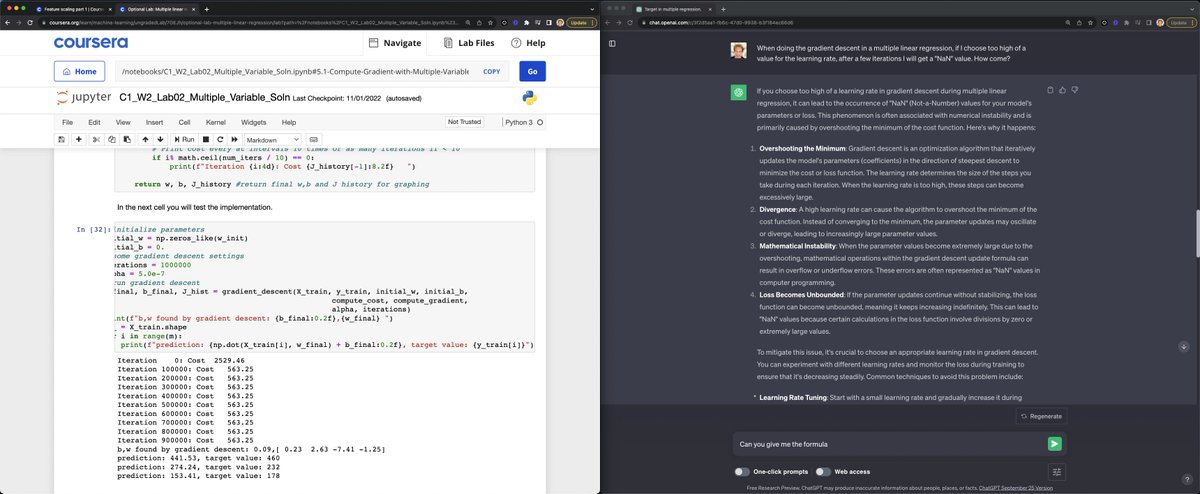Send the message with green arrow button
Image resolution: width=1200 pixels, height=494 pixels.
[x=1054, y=444]
